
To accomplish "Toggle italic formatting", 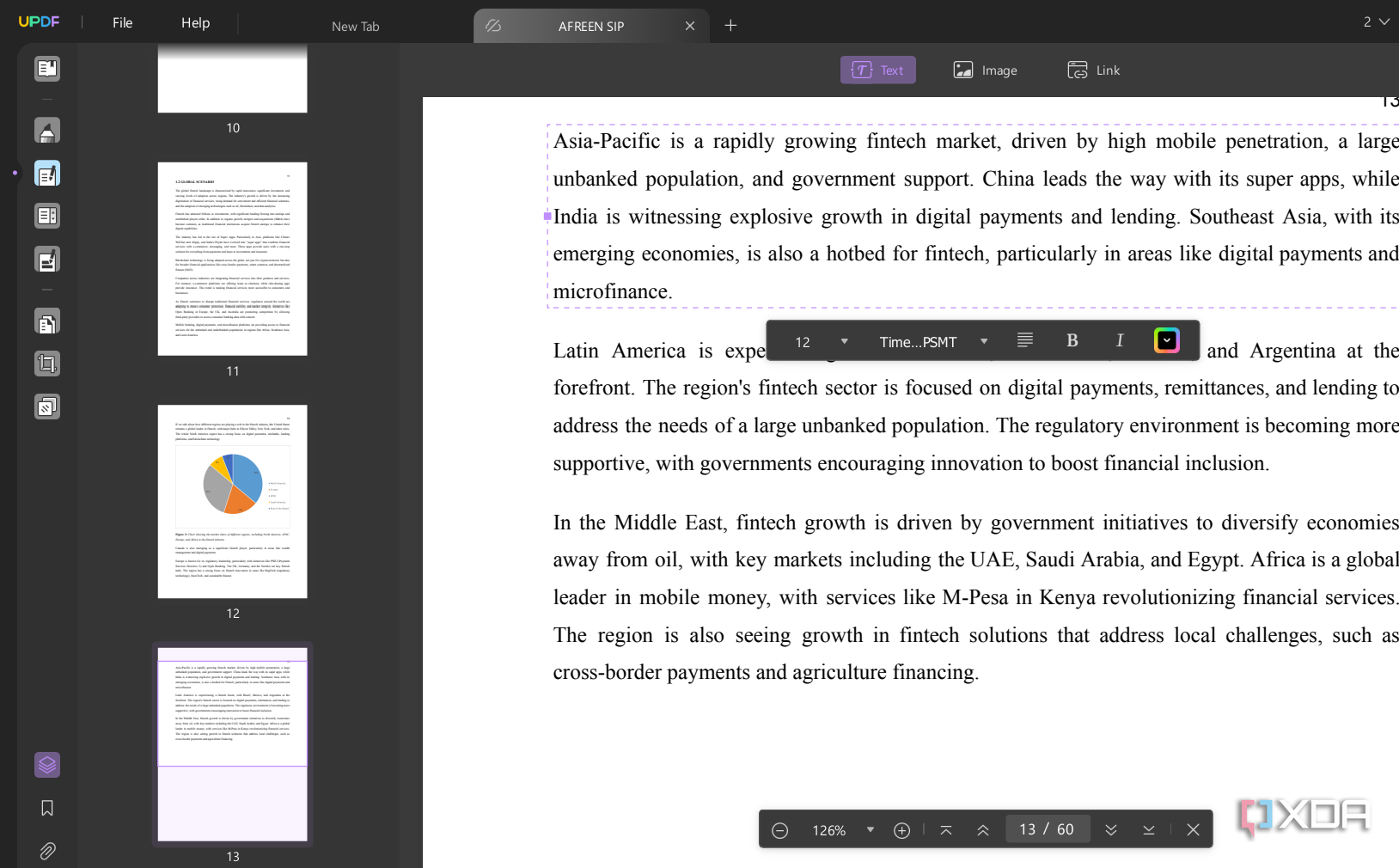I will tap(1120, 341).
